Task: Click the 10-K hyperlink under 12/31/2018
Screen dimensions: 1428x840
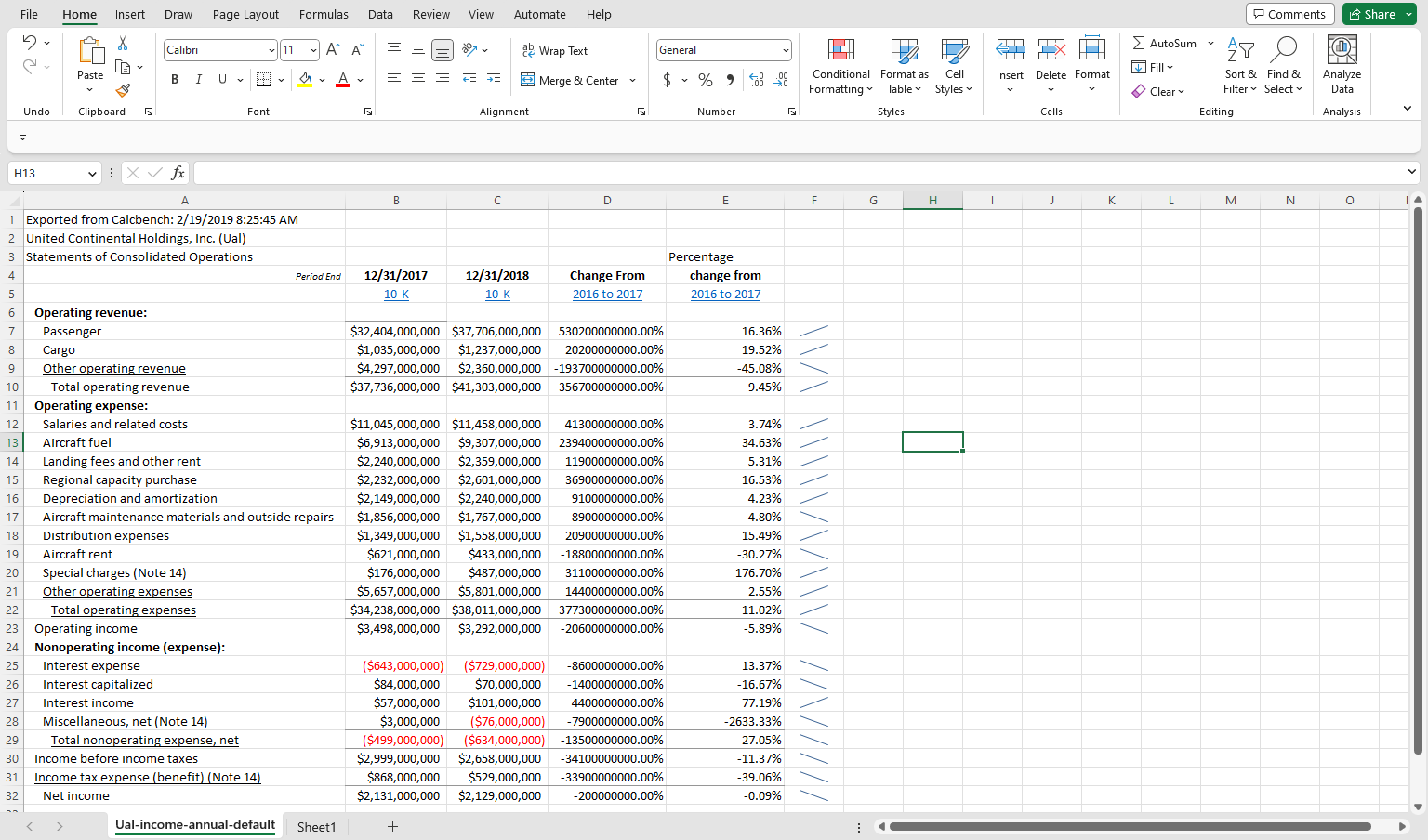Action: [497, 294]
